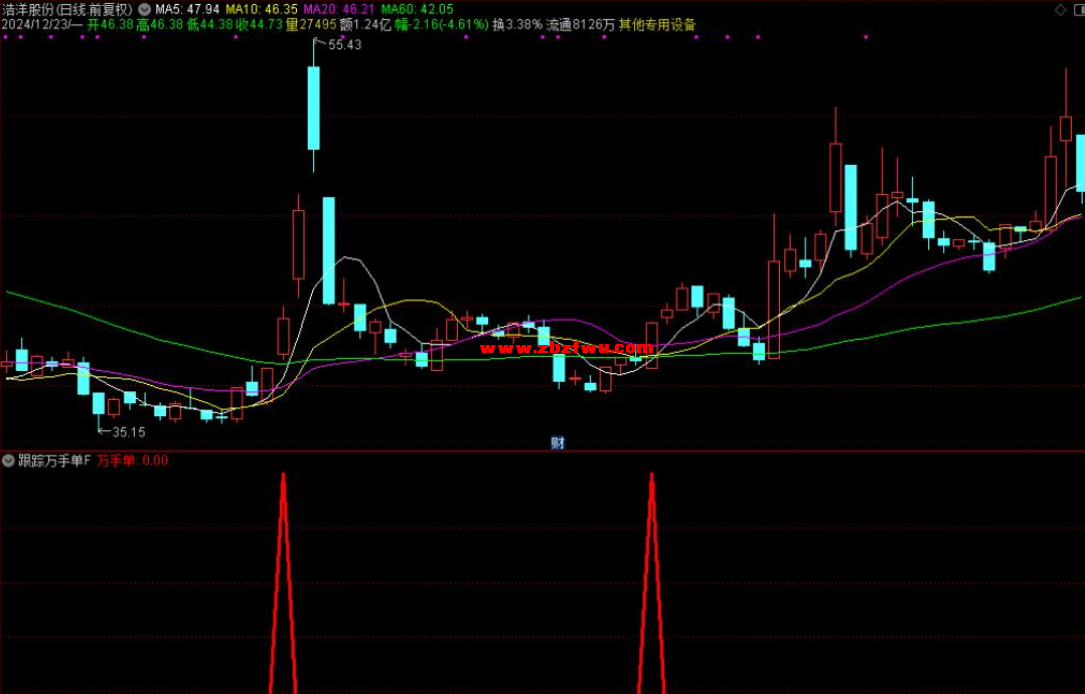Click the change 幅-2.16(-4.61%)
The height and width of the screenshot is (694, 1085).
[441, 25]
